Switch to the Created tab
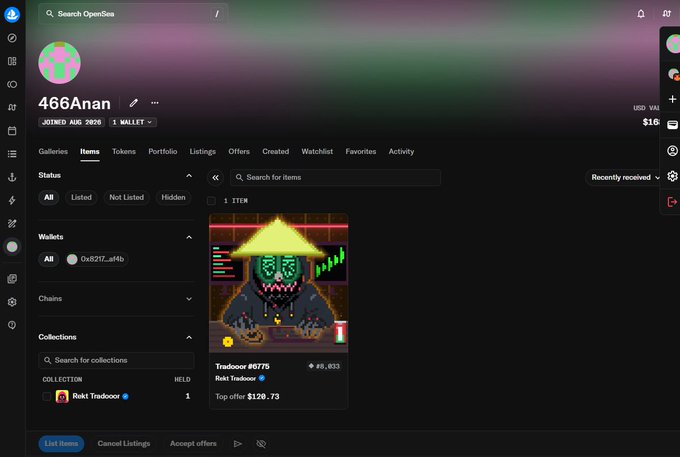 275,151
